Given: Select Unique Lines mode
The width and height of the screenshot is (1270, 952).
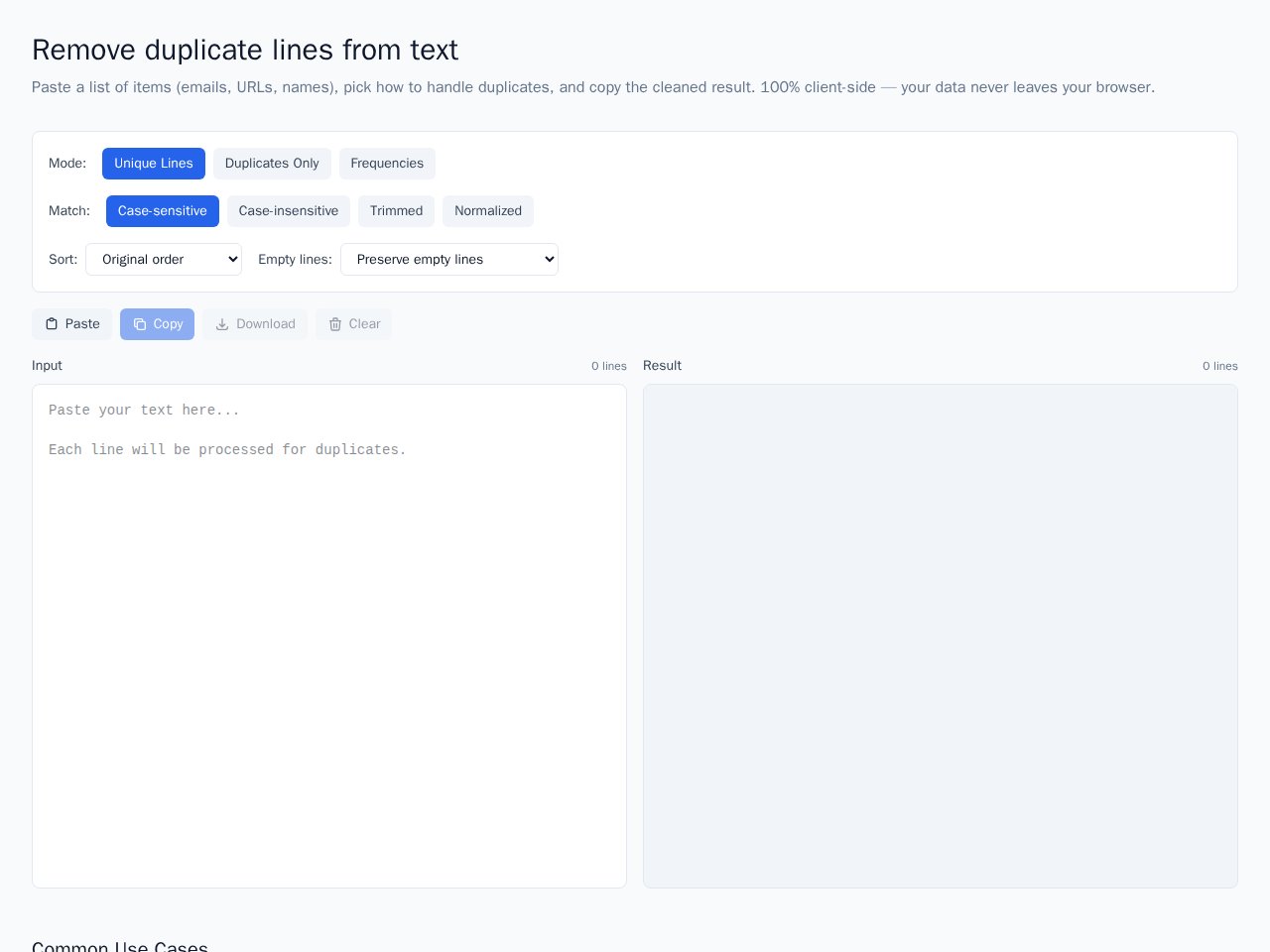Looking at the screenshot, I should (154, 164).
